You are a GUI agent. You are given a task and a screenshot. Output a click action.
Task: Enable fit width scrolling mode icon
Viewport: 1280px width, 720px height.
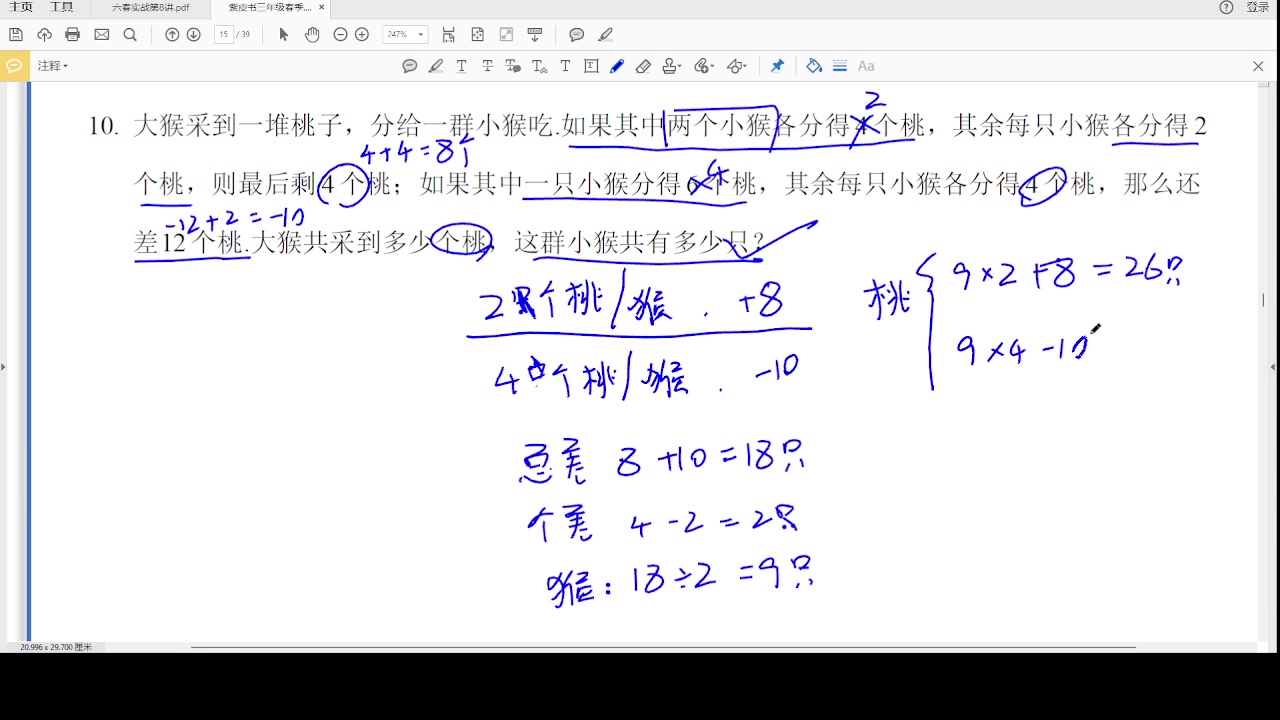(448, 35)
